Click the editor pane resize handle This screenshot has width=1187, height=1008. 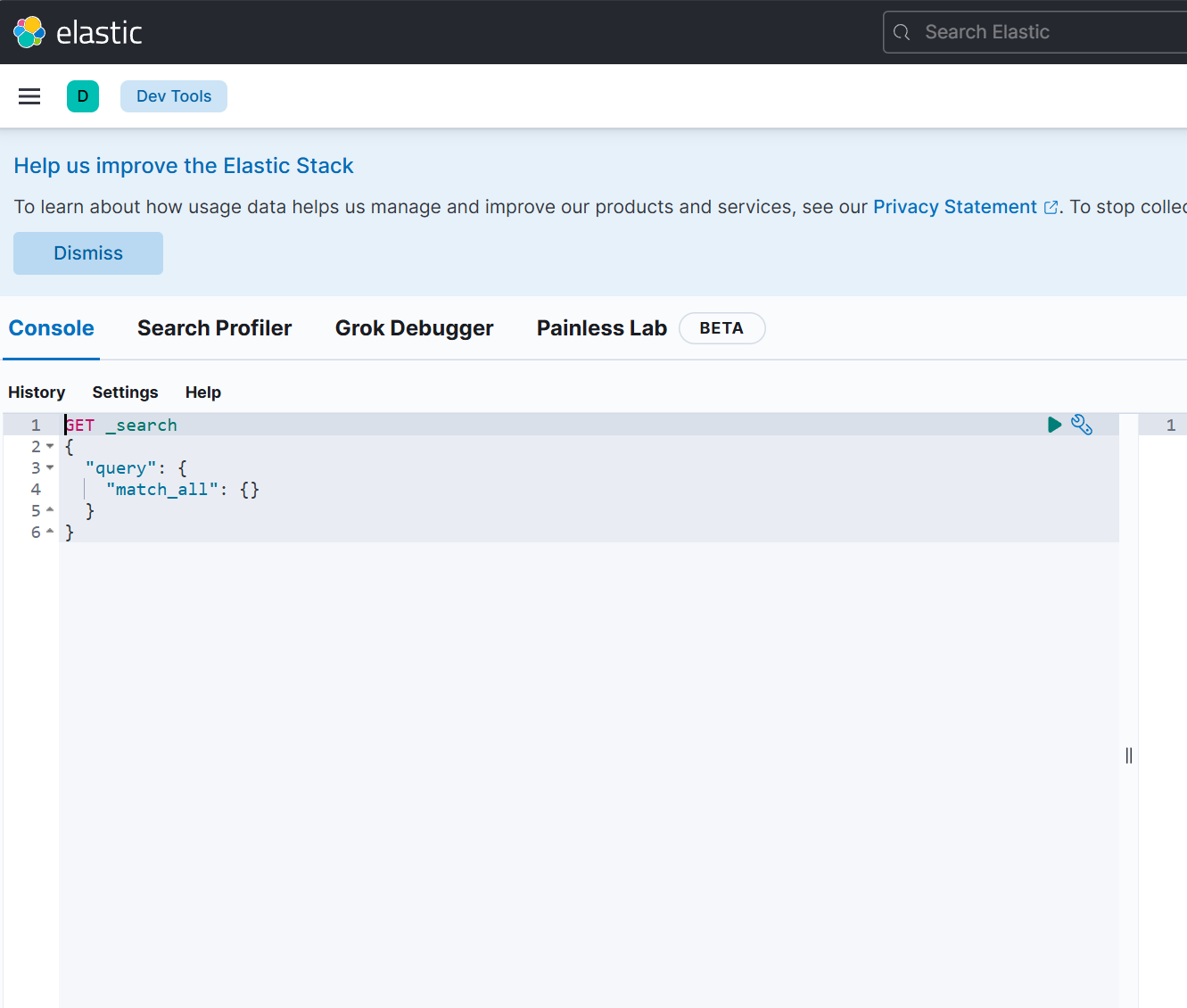pos(1129,756)
